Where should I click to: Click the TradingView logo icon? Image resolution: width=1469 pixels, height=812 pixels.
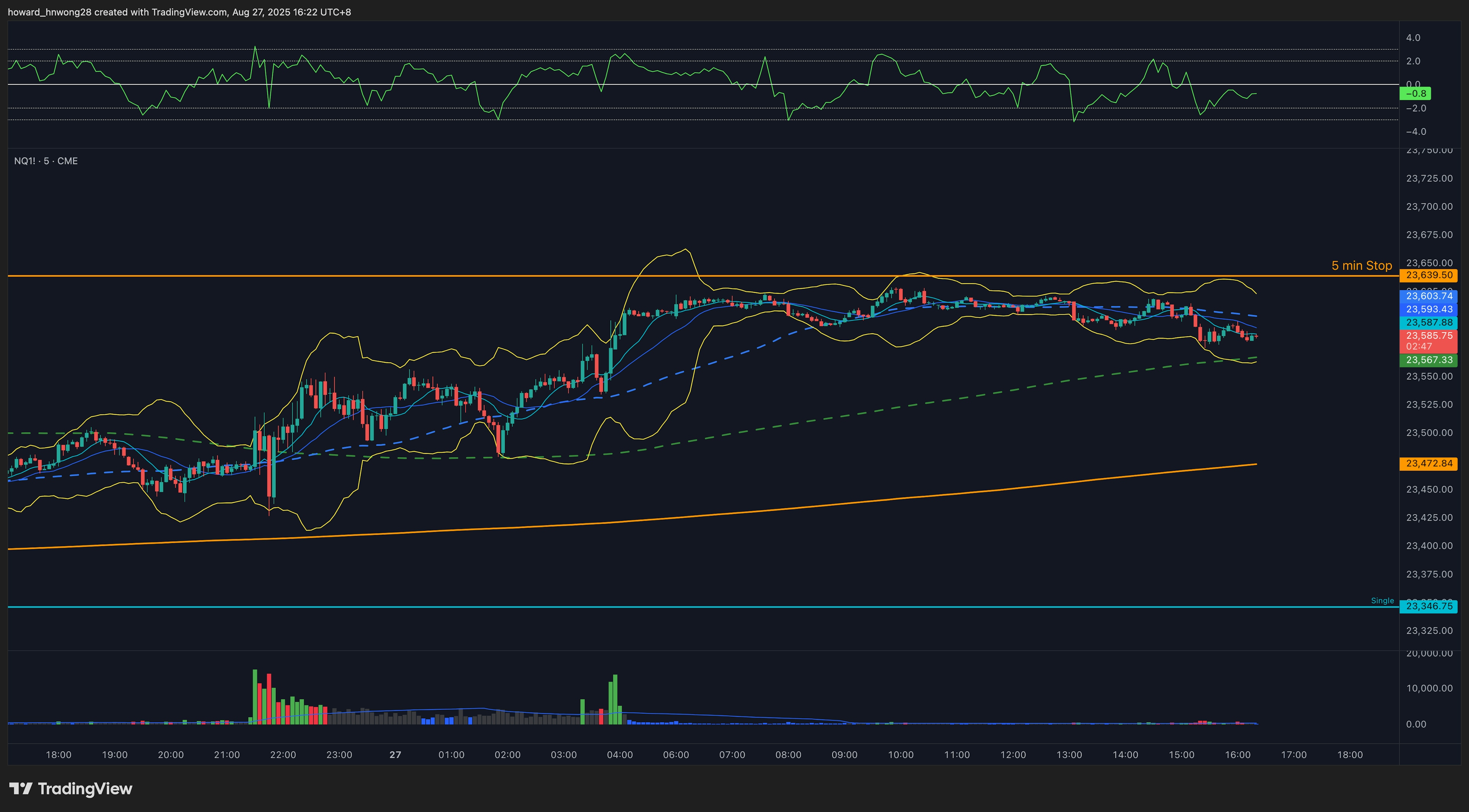(x=21, y=789)
